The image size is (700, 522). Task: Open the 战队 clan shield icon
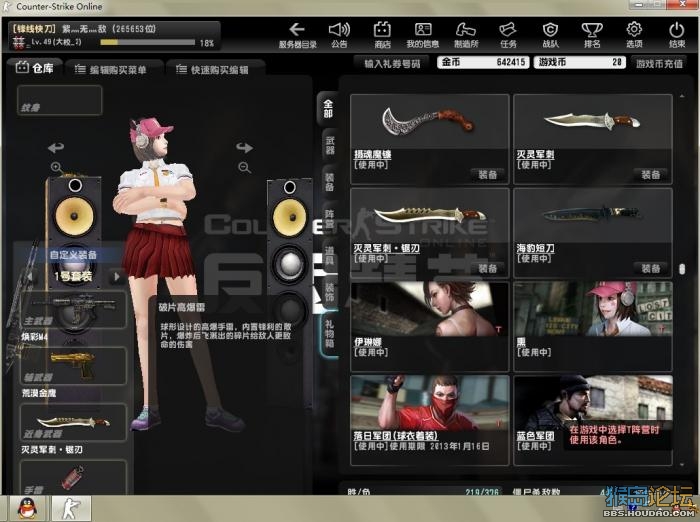pos(550,35)
